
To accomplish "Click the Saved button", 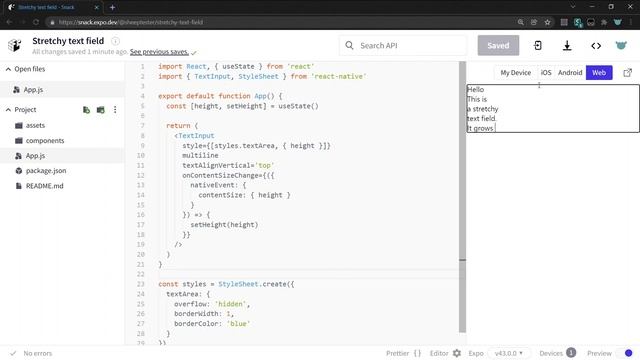I will click(498, 45).
